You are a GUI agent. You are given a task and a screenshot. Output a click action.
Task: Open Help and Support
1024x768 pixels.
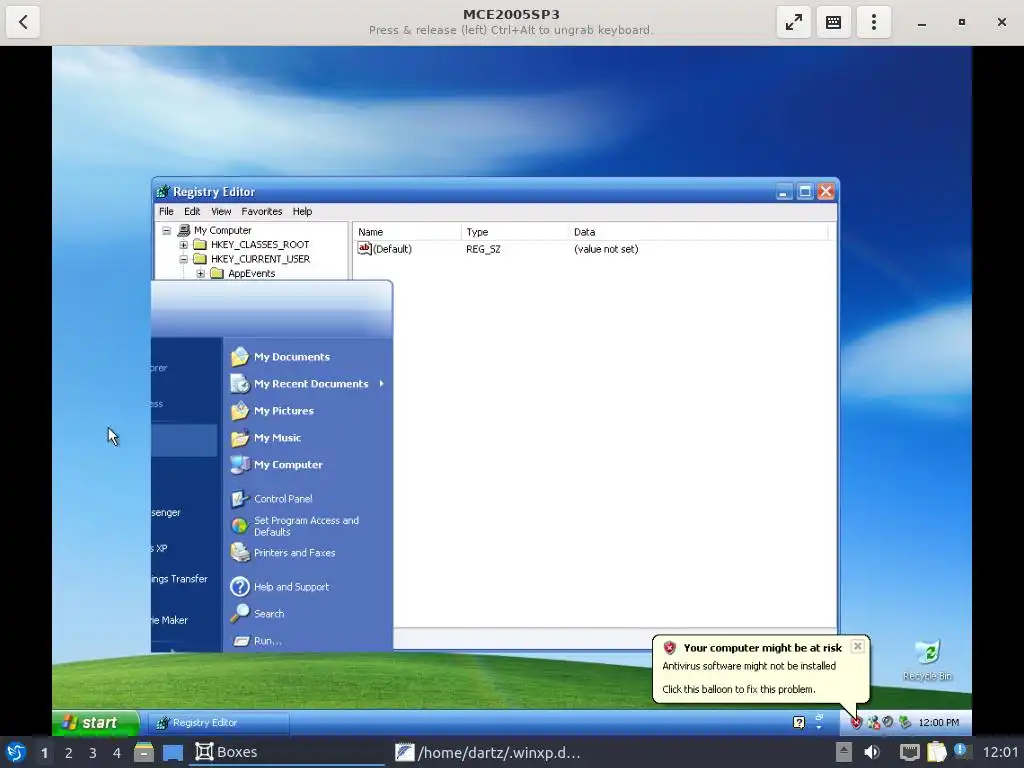tap(280, 586)
